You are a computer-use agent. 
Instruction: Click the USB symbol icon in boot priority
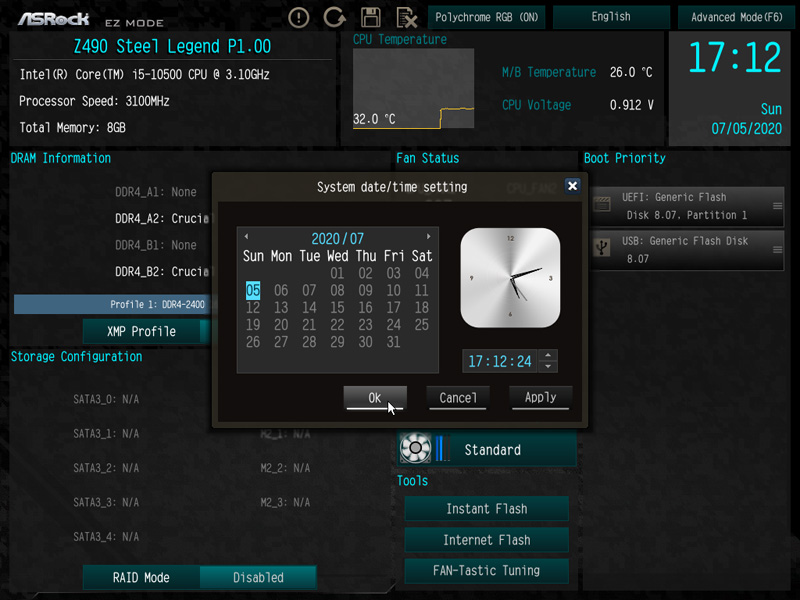click(602, 248)
